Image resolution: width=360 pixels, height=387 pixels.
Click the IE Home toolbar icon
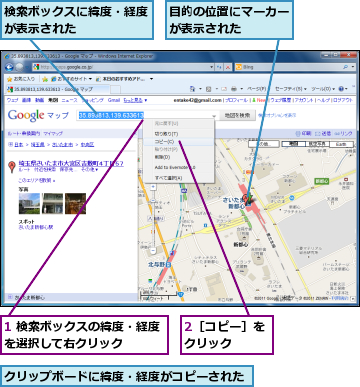[192, 89]
